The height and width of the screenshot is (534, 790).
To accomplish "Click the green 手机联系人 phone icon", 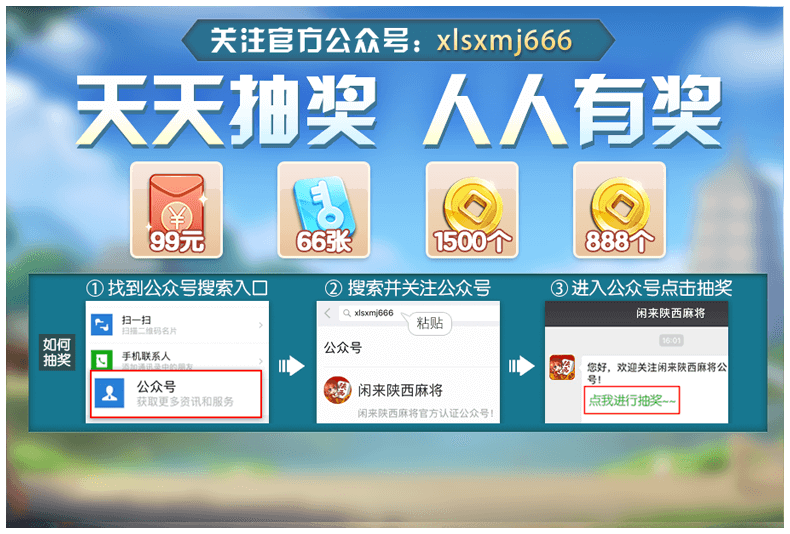I will click(x=101, y=360).
